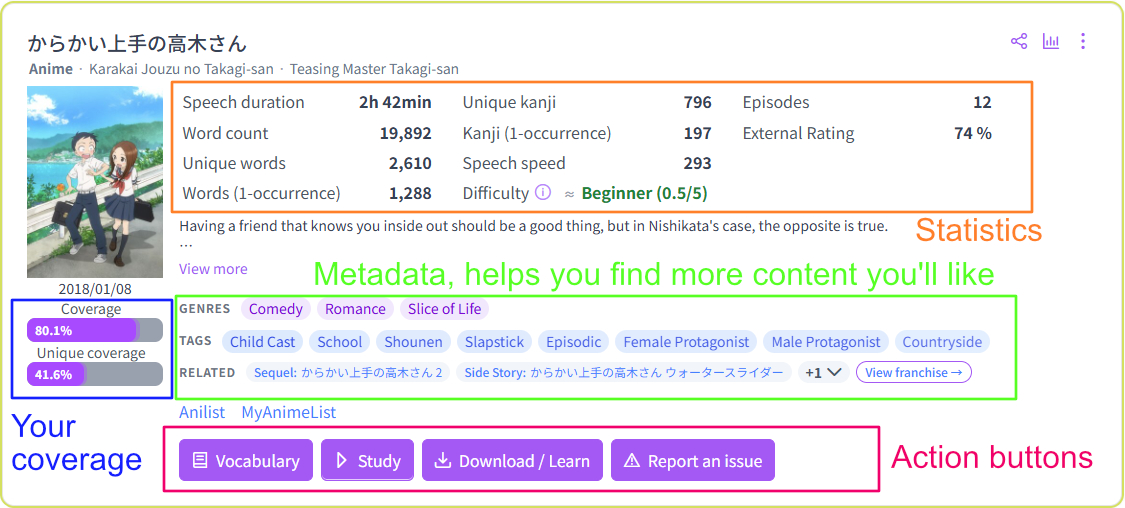Open the MyAnimeList link
The image size is (1125, 508).
288,413
